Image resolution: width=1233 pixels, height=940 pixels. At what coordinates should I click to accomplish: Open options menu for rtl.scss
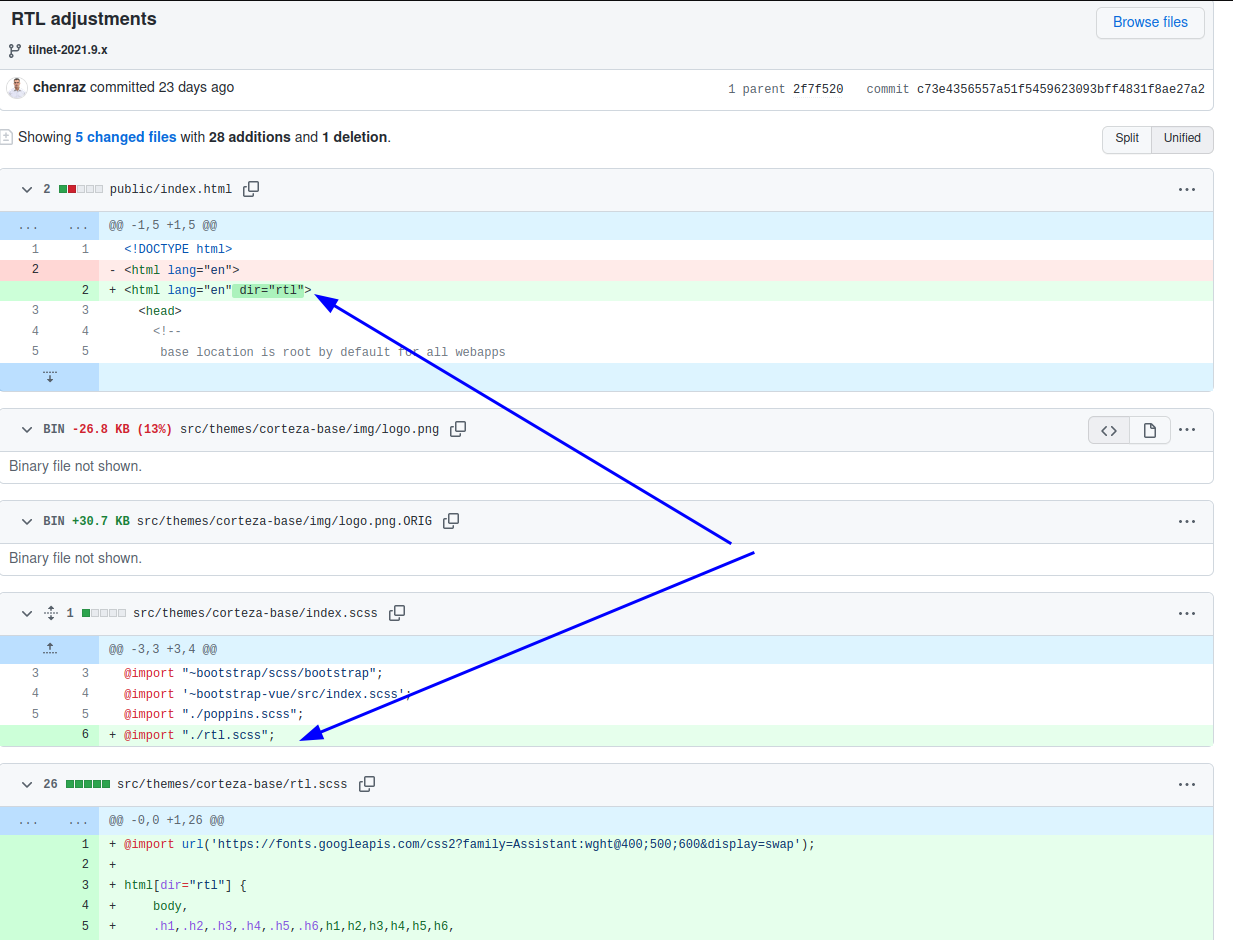pos(1187,784)
